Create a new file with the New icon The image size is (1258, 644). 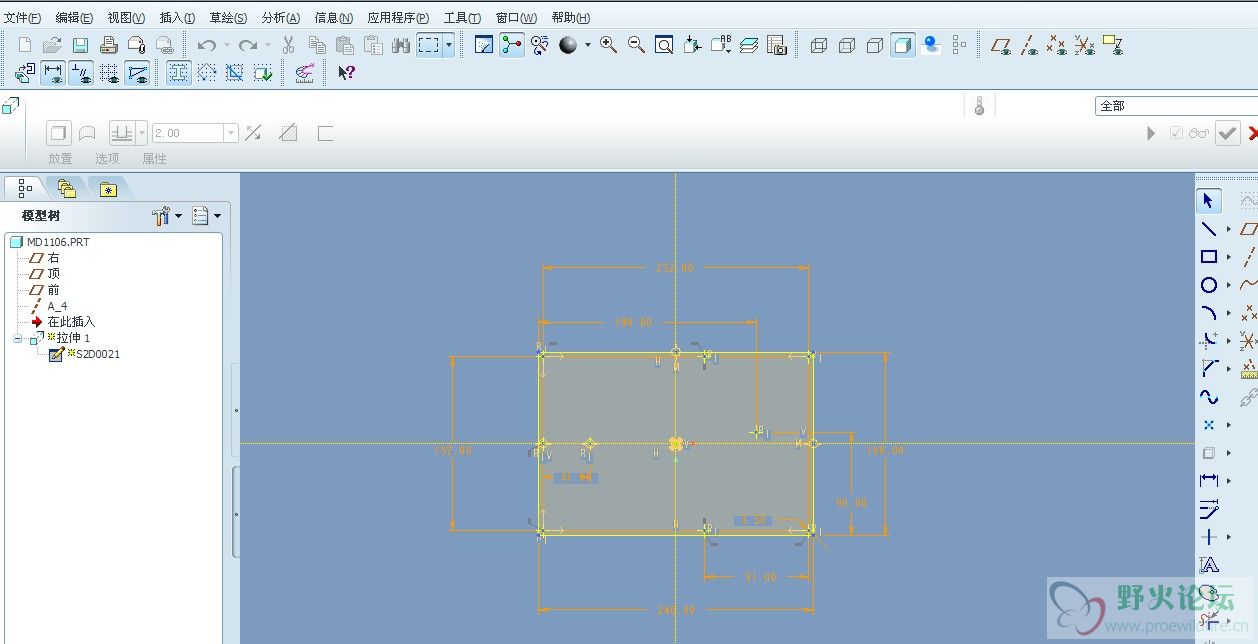click(25, 45)
